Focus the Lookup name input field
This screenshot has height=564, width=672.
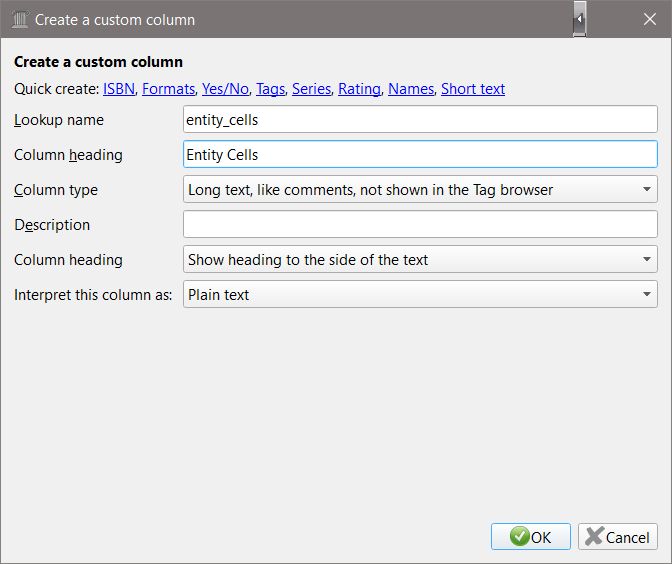pos(420,120)
